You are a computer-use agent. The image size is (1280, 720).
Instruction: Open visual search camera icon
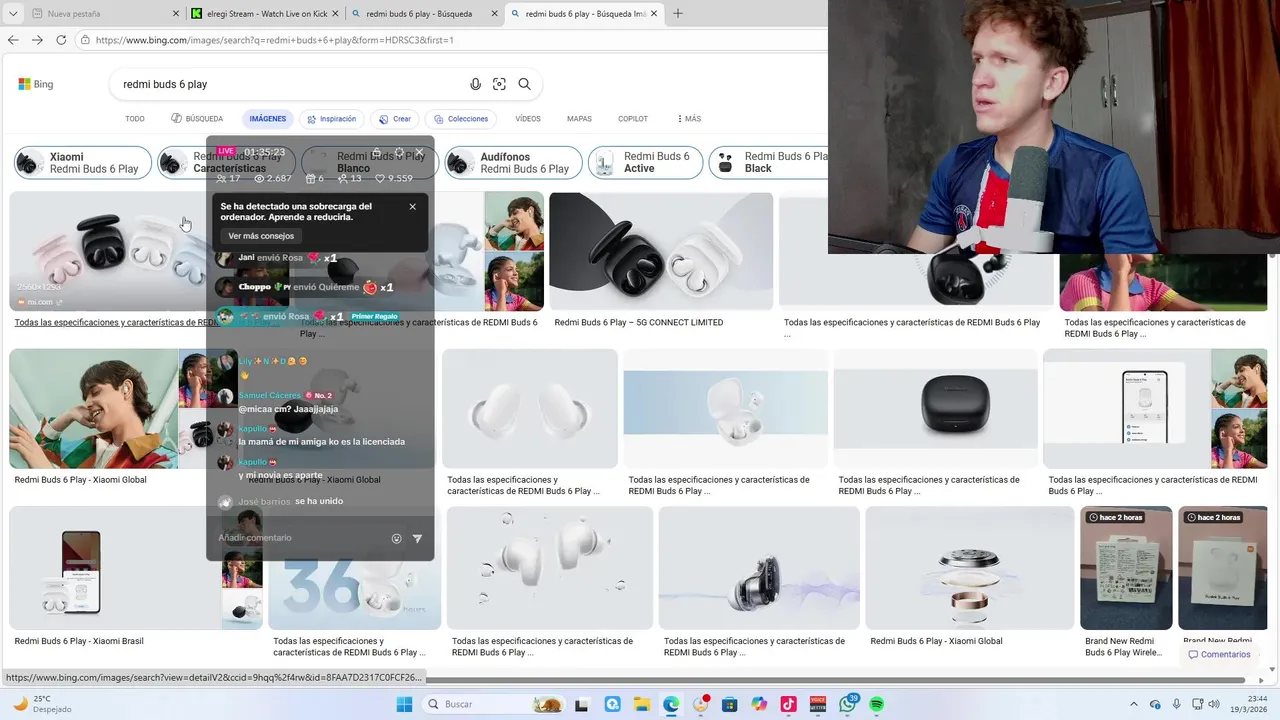[499, 84]
